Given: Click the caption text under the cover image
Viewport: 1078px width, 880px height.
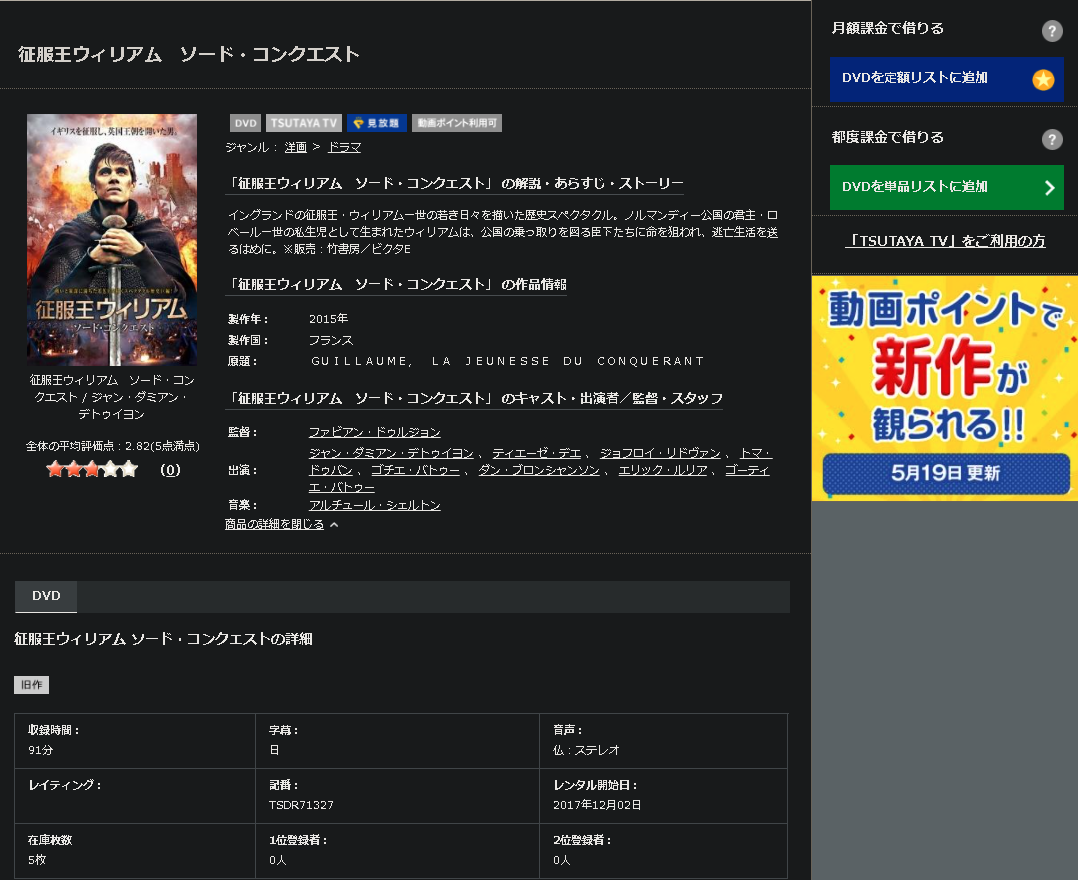Looking at the screenshot, I should click(x=112, y=397).
